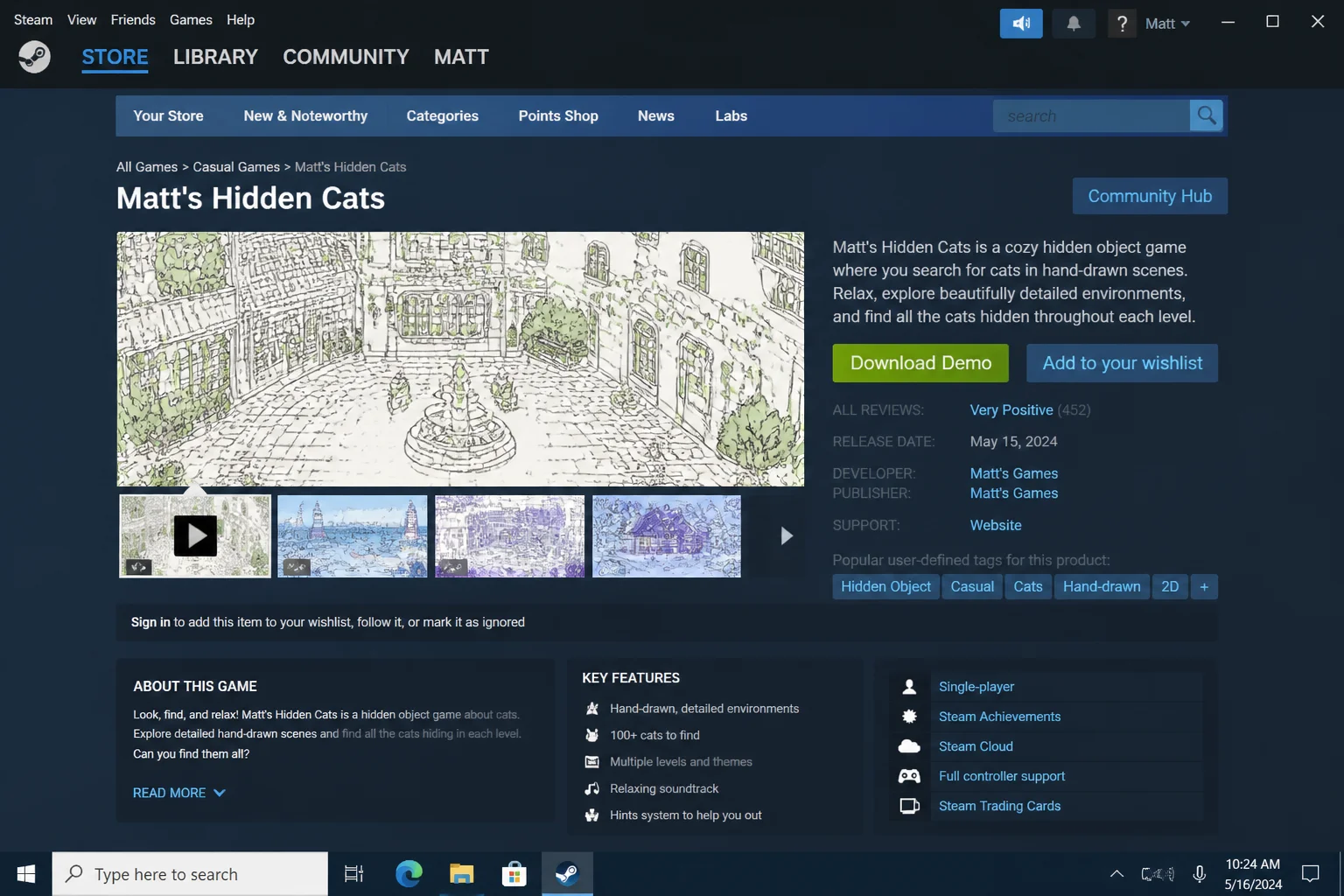Open the support Website link
Image resolution: width=1344 pixels, height=896 pixels.
click(996, 525)
